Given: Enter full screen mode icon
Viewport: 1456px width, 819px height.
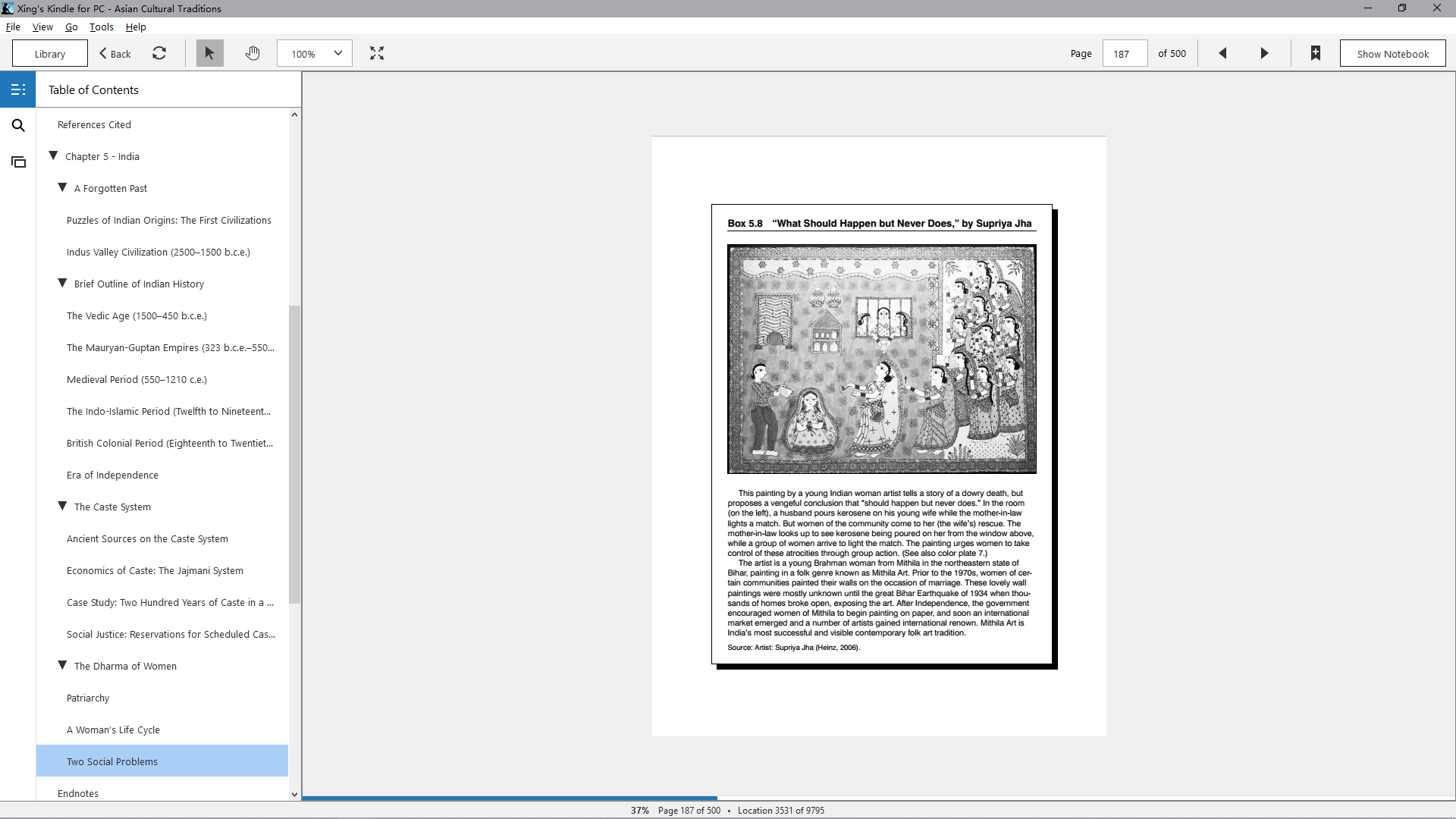Looking at the screenshot, I should click(x=377, y=53).
